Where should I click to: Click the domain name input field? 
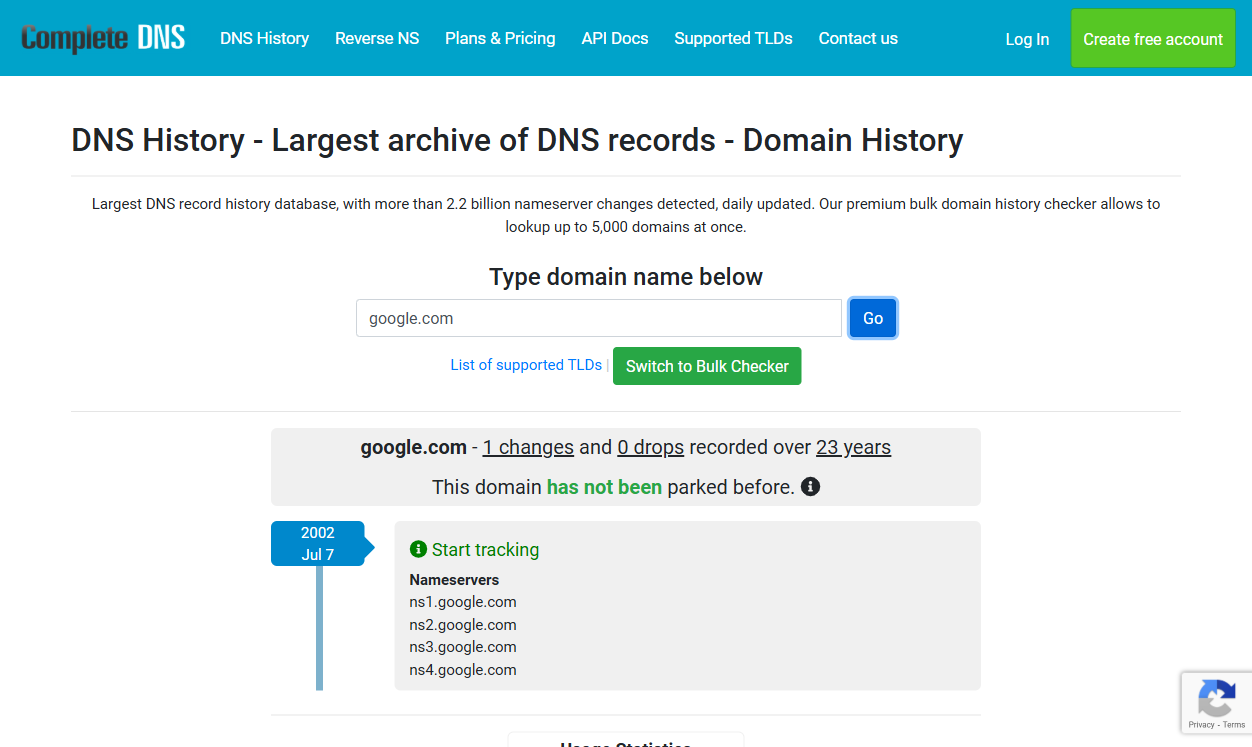599,318
